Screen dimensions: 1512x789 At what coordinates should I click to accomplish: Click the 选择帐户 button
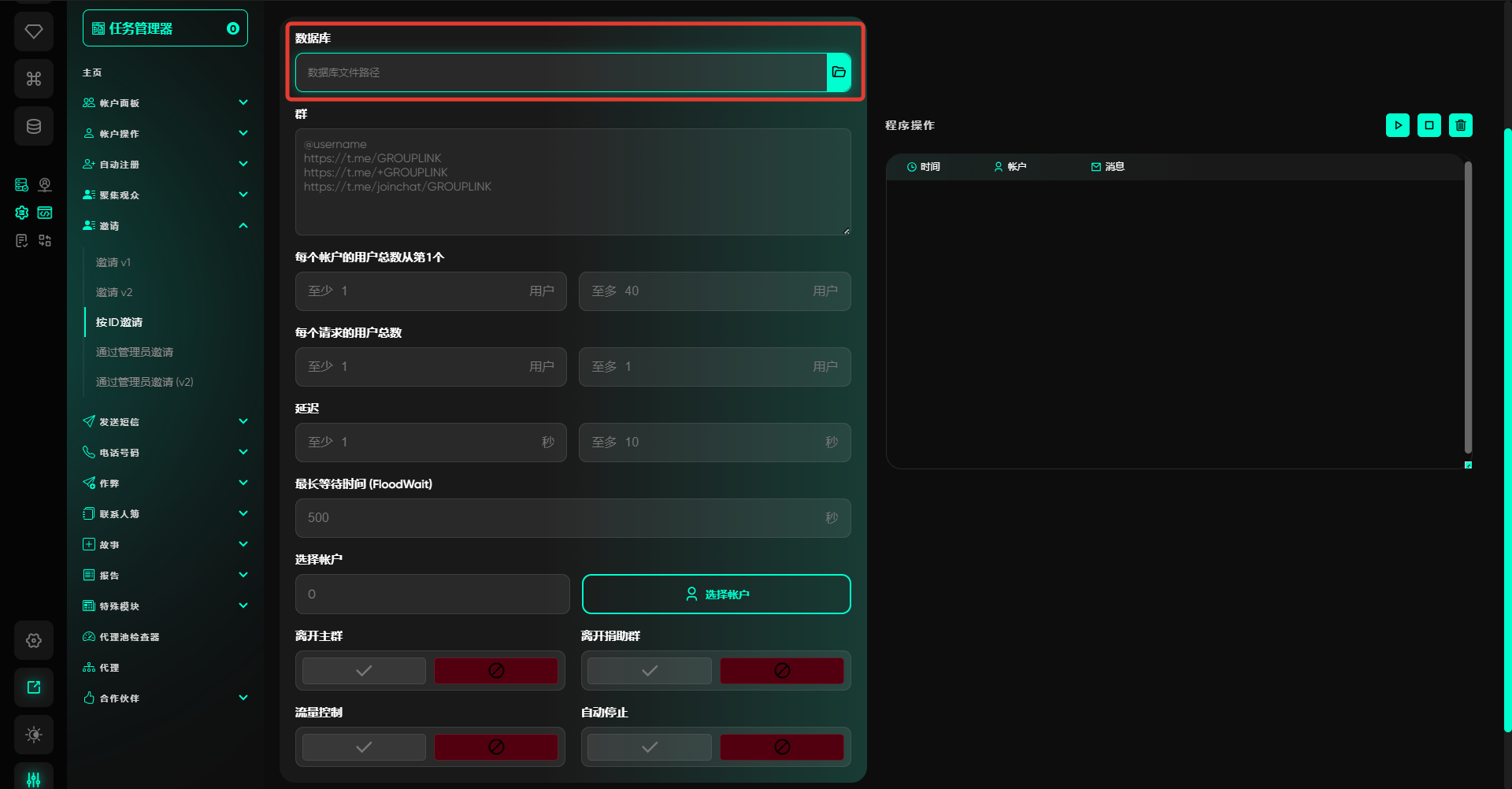click(716, 595)
